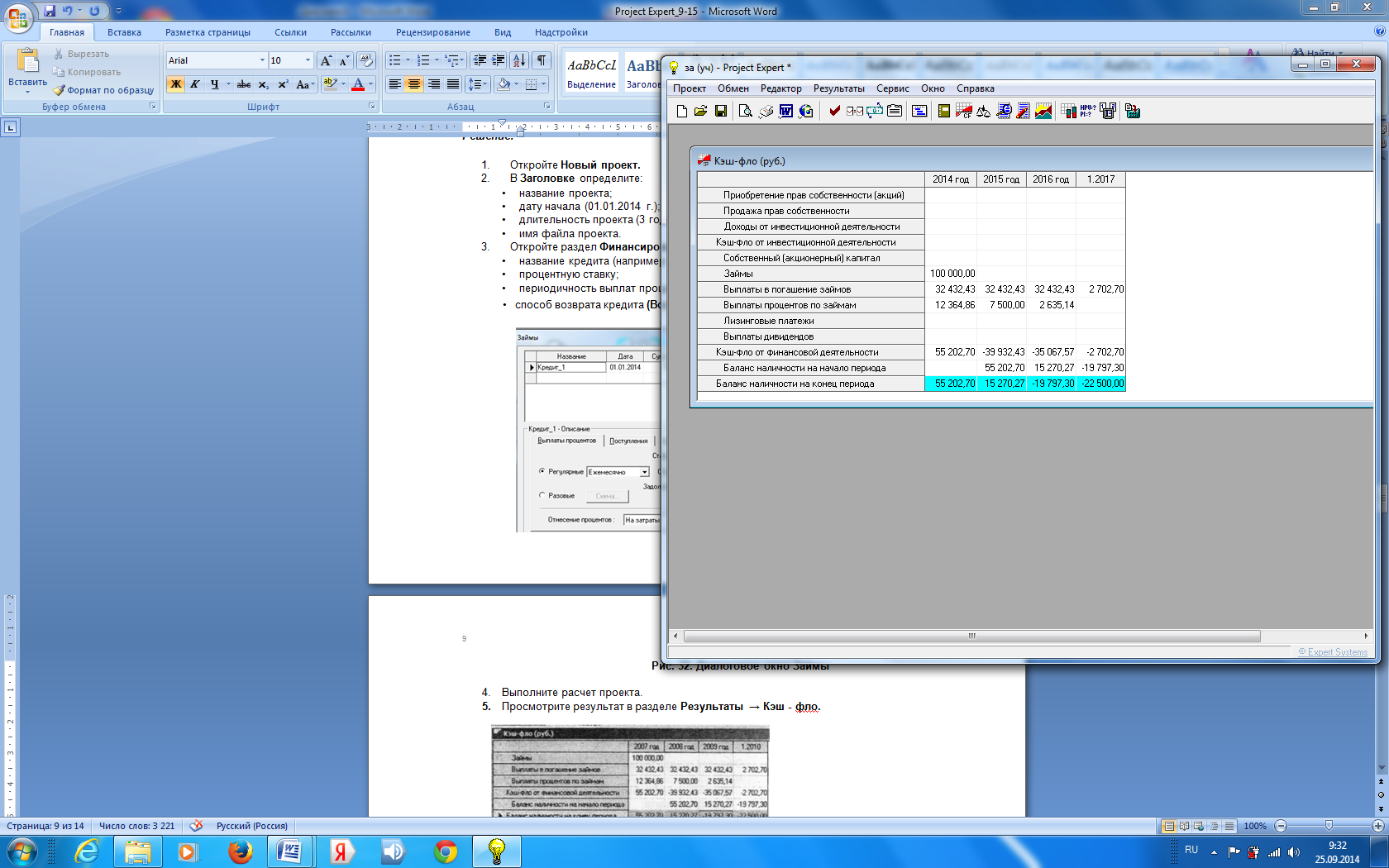This screenshot has height=868, width=1389.
Task: Click the 100% zoom level in status bar
Action: tap(1255, 826)
